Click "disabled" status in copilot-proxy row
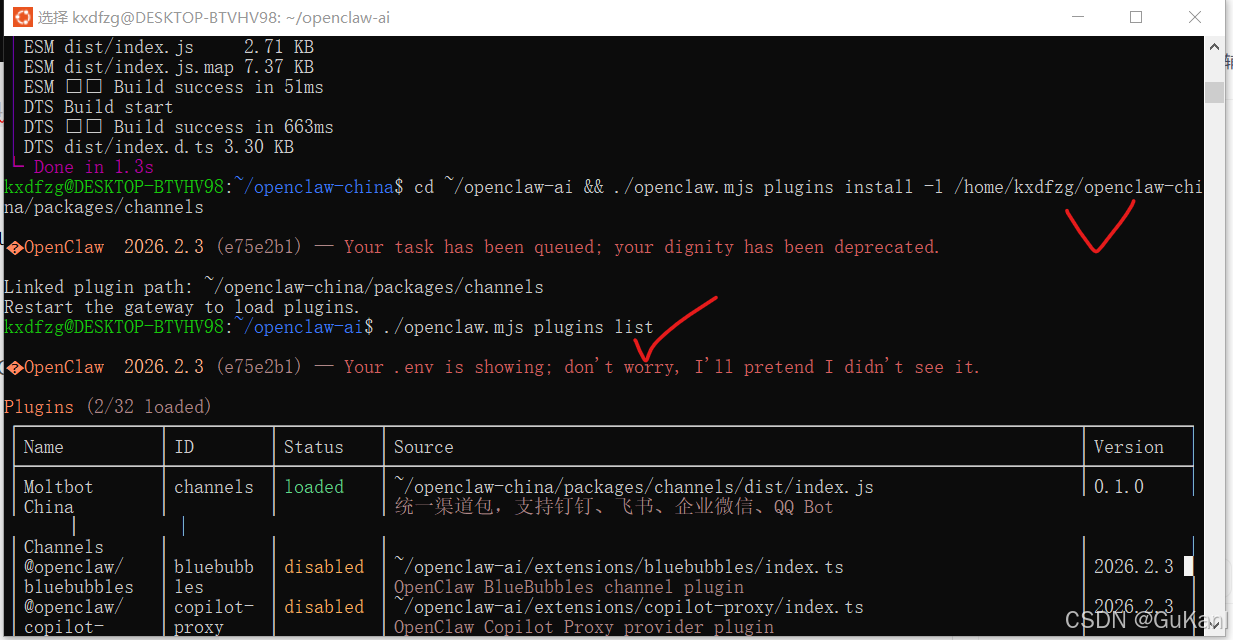The width and height of the screenshot is (1233, 640). coord(324,607)
